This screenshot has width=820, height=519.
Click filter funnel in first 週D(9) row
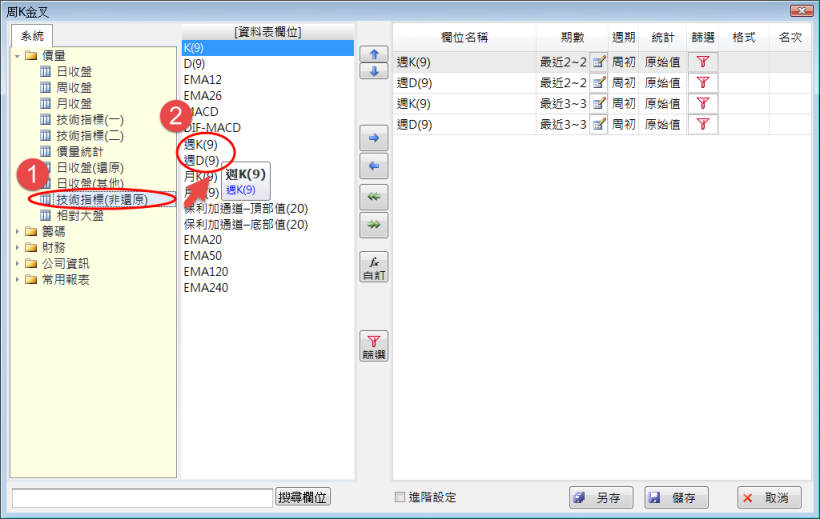pyautogui.click(x=702, y=83)
